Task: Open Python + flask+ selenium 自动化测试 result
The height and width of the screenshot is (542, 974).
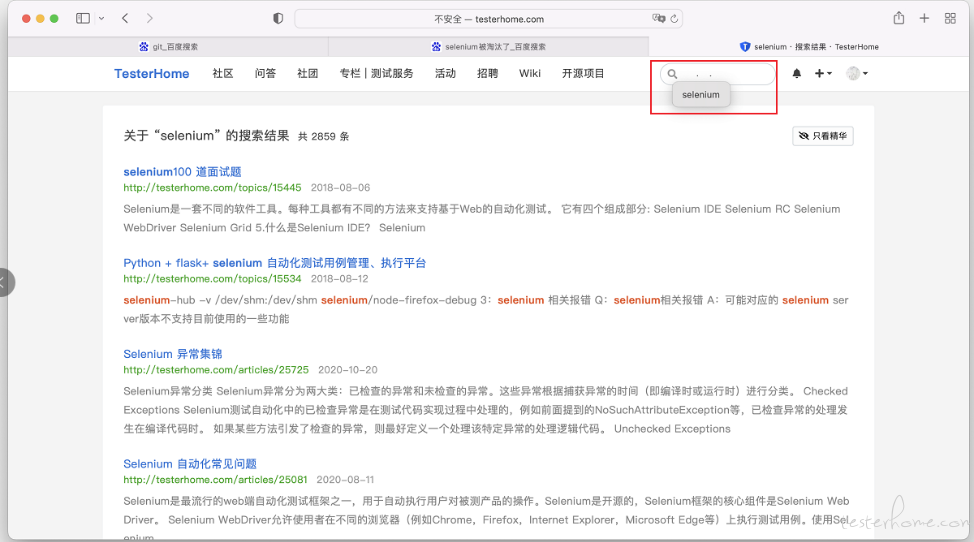Action: (275, 263)
